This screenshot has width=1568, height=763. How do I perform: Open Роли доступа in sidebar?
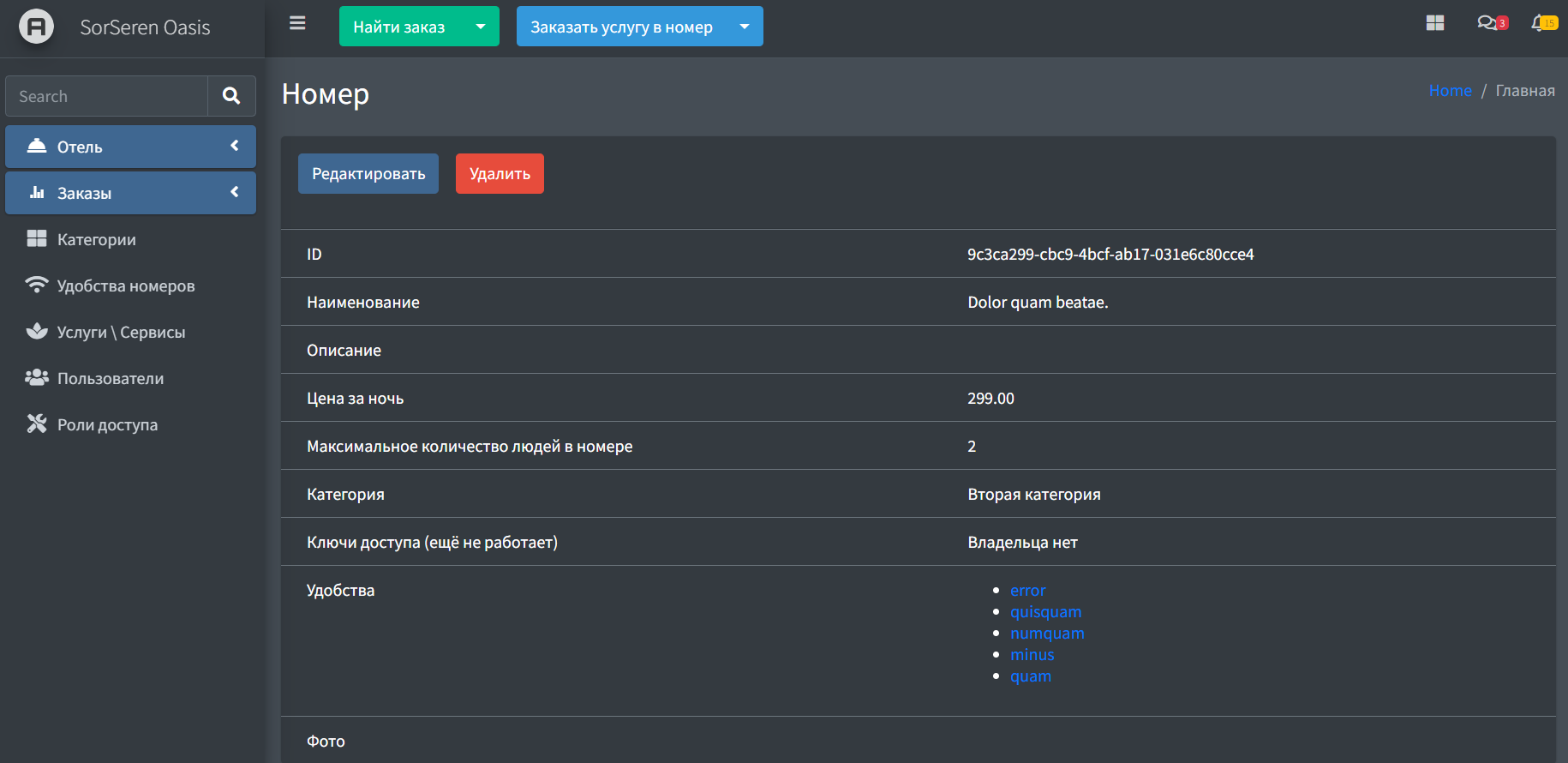[x=107, y=425]
